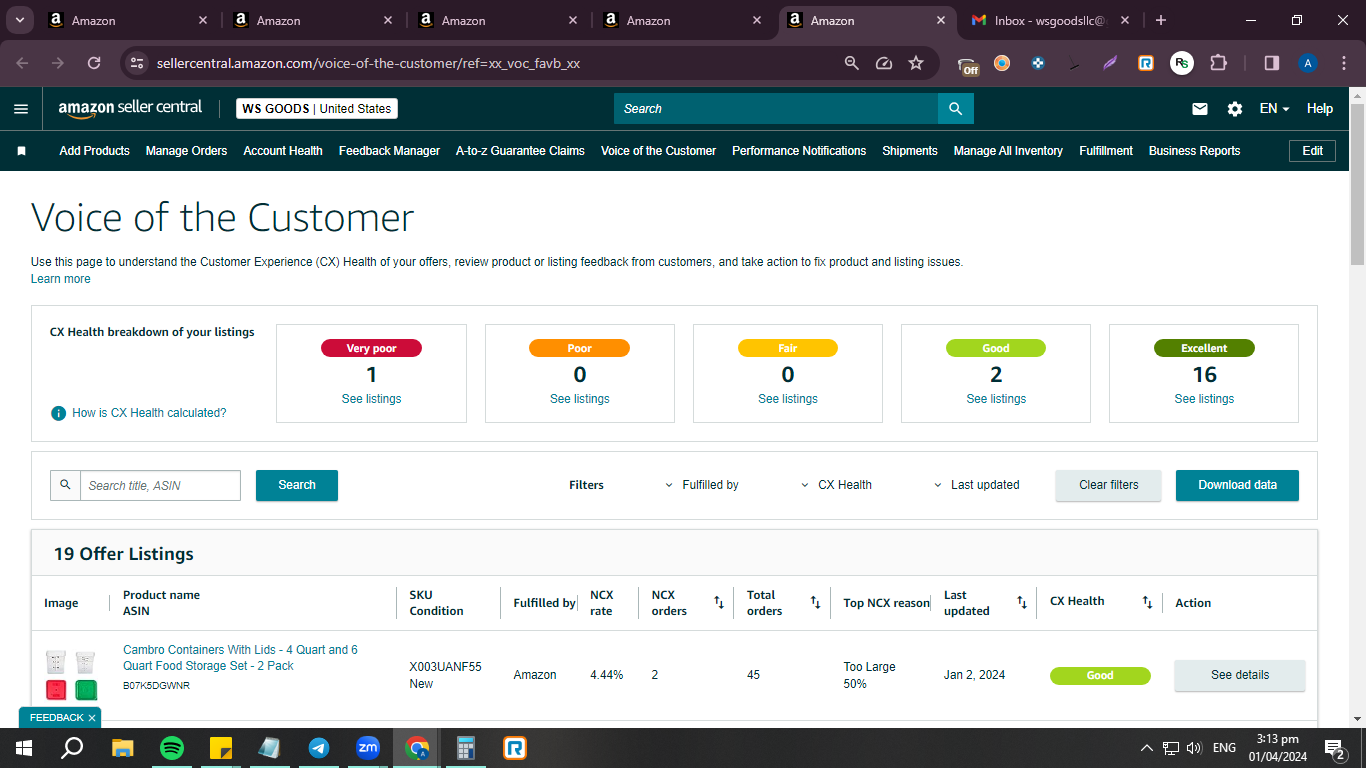Open Zoom from the taskbar
Screen dimensions: 1366x768
click(368, 748)
